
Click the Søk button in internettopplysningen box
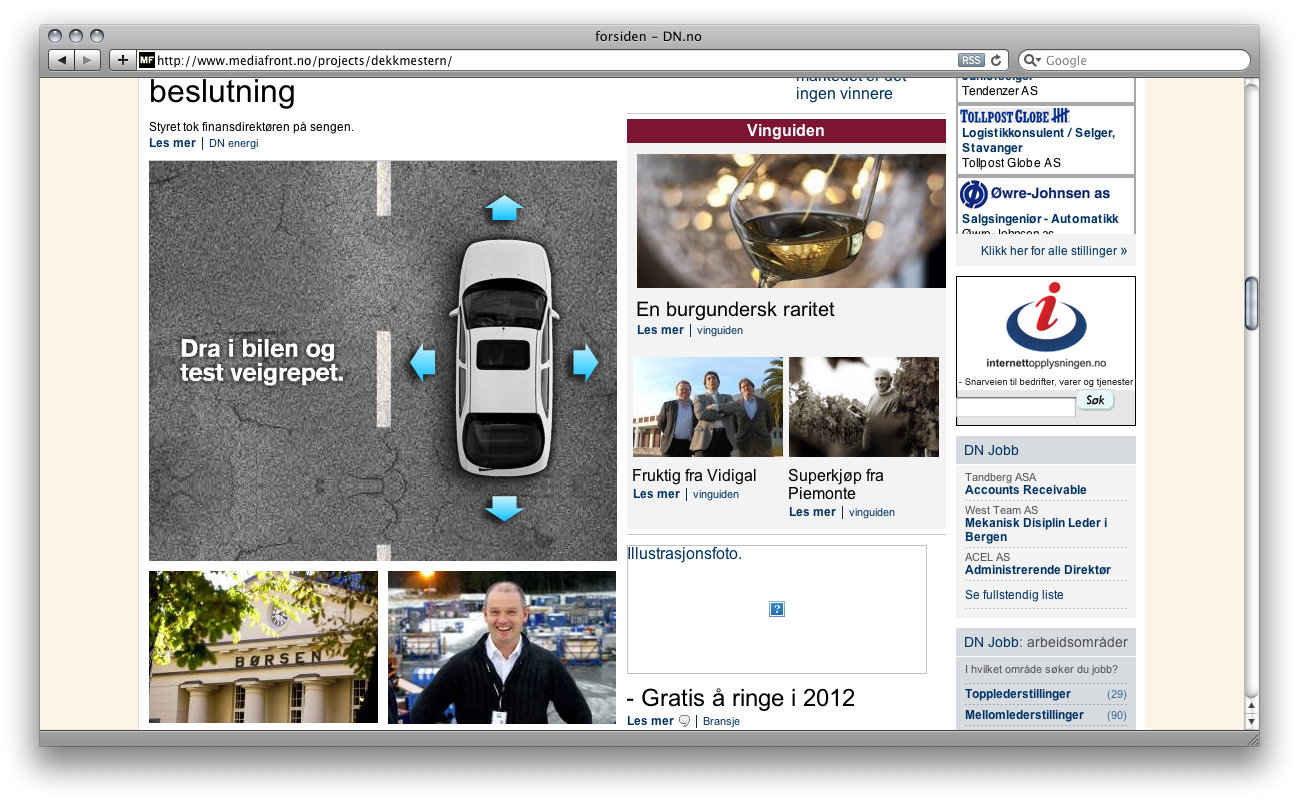[1095, 401]
